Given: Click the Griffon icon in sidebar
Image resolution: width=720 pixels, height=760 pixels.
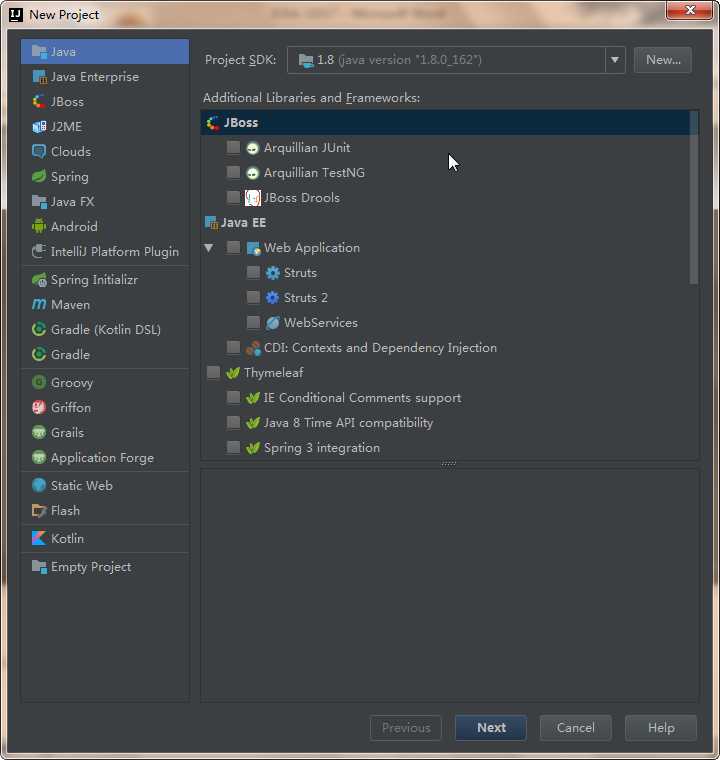Looking at the screenshot, I should point(39,408).
